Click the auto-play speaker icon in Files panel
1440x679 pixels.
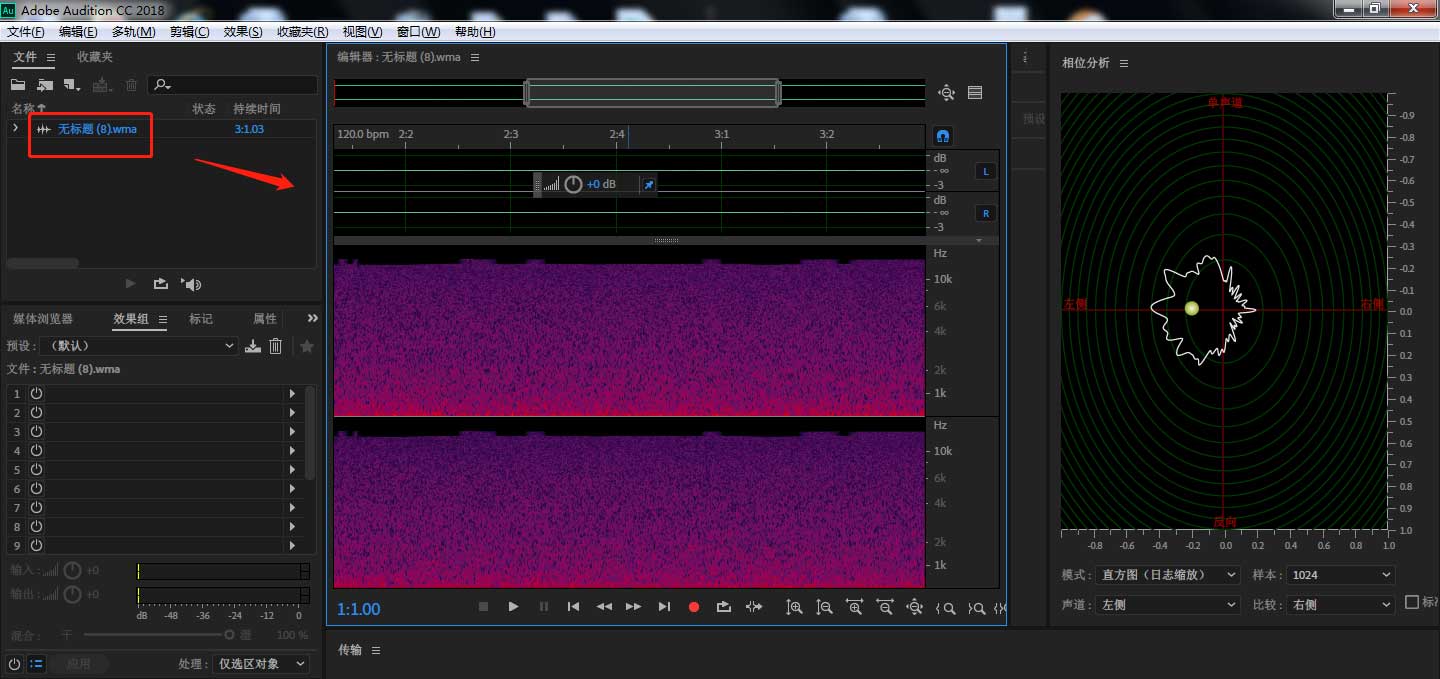click(x=191, y=284)
